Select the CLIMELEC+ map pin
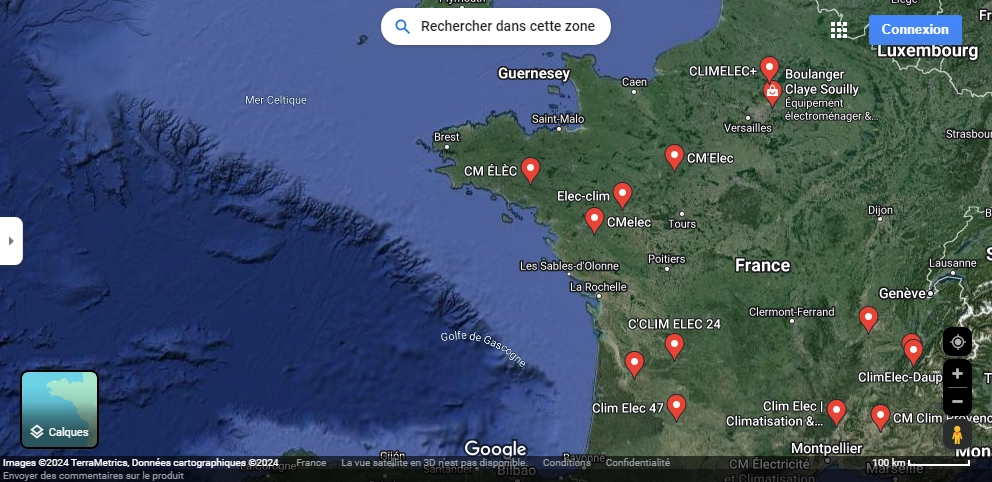This screenshot has height=482, width=992. [x=769, y=68]
